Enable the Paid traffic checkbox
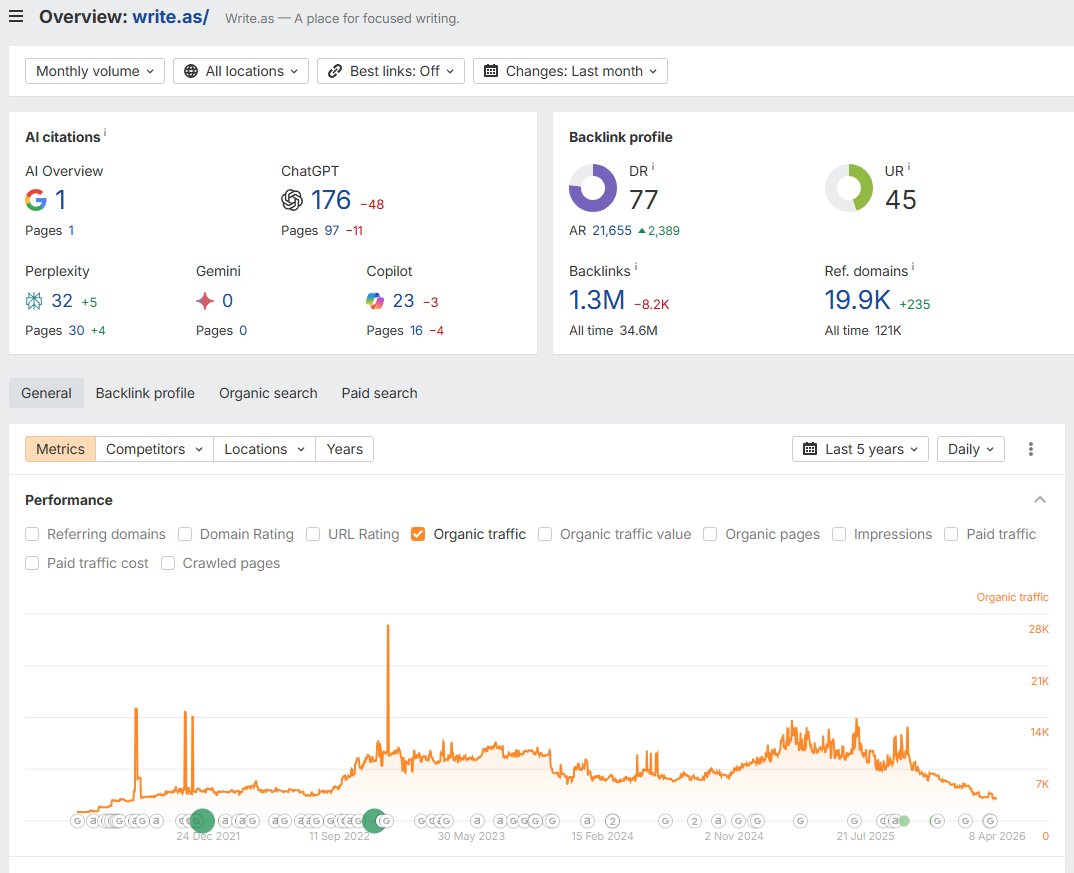Image resolution: width=1074 pixels, height=873 pixels. [x=951, y=534]
